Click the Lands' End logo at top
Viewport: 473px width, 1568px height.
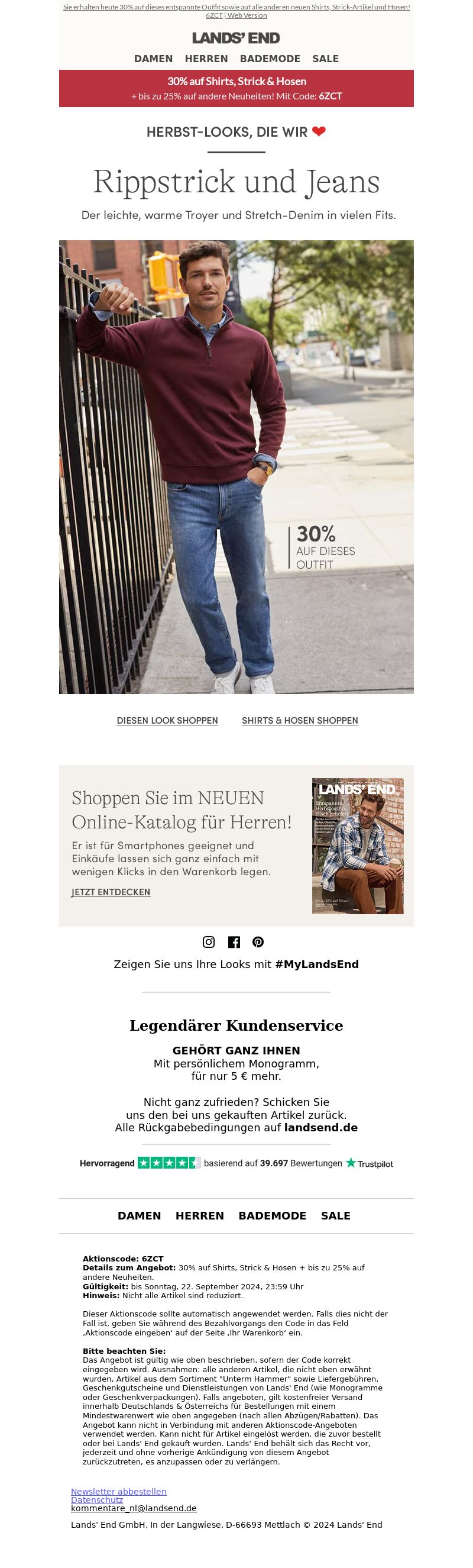point(236,38)
